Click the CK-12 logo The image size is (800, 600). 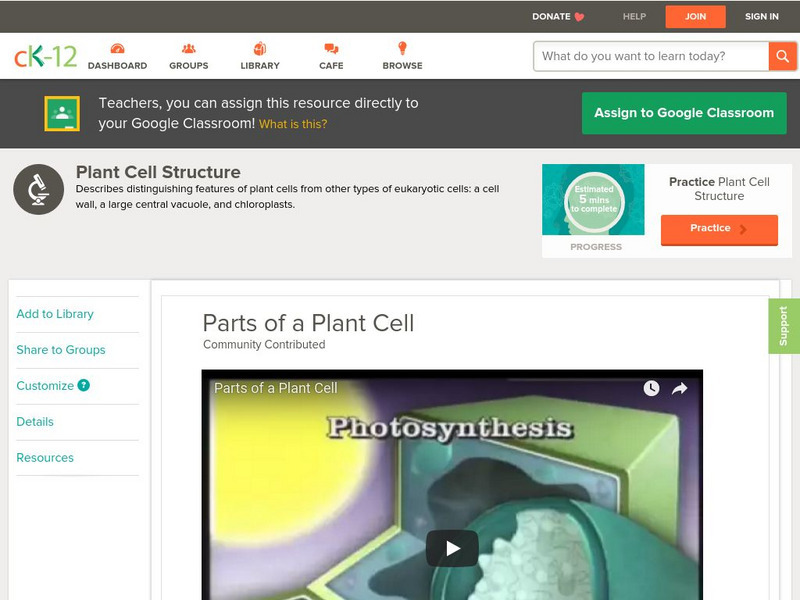click(x=45, y=57)
